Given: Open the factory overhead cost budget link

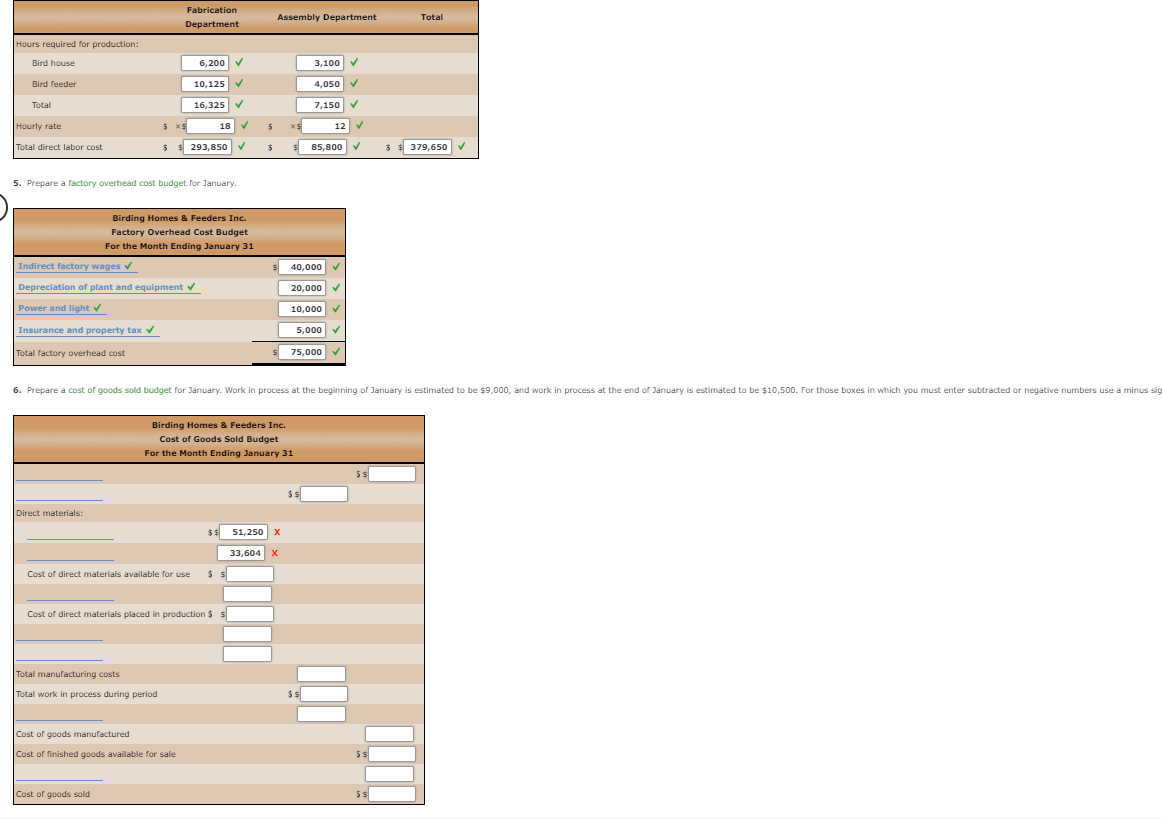Looking at the screenshot, I should point(127,183).
